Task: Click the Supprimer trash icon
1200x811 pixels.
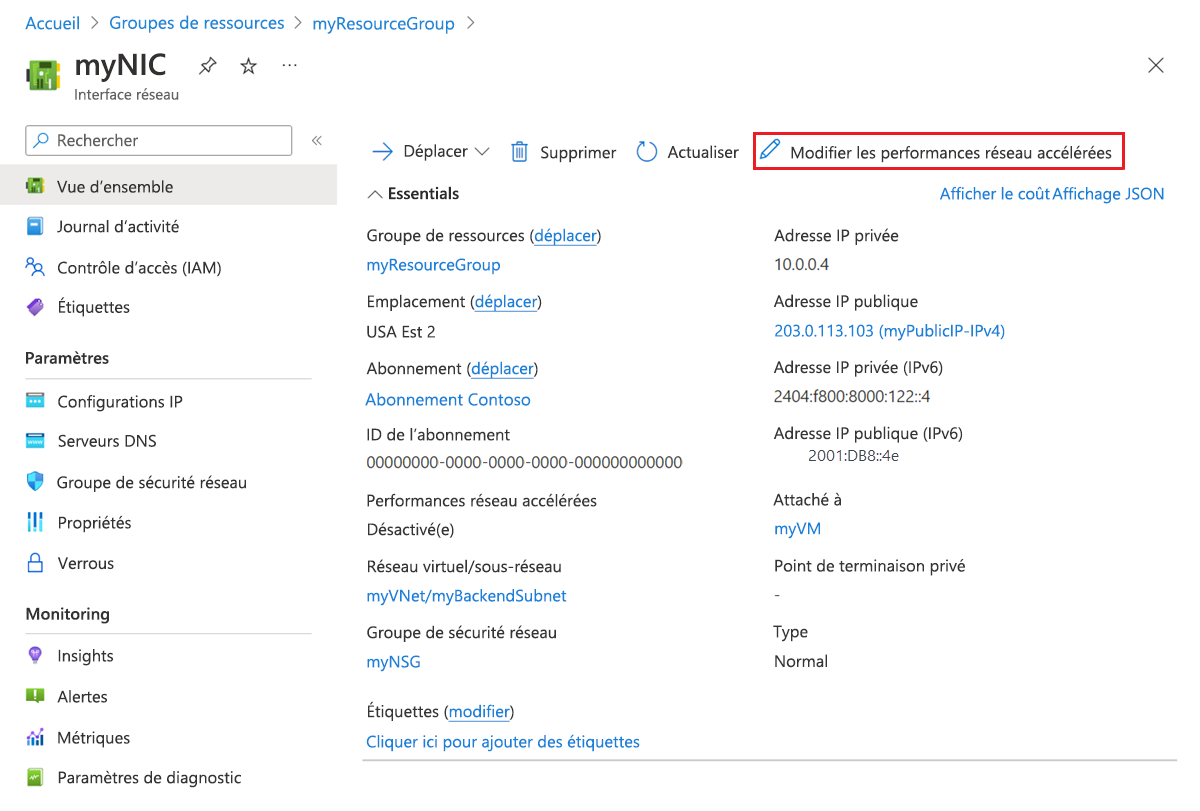Action: point(519,152)
